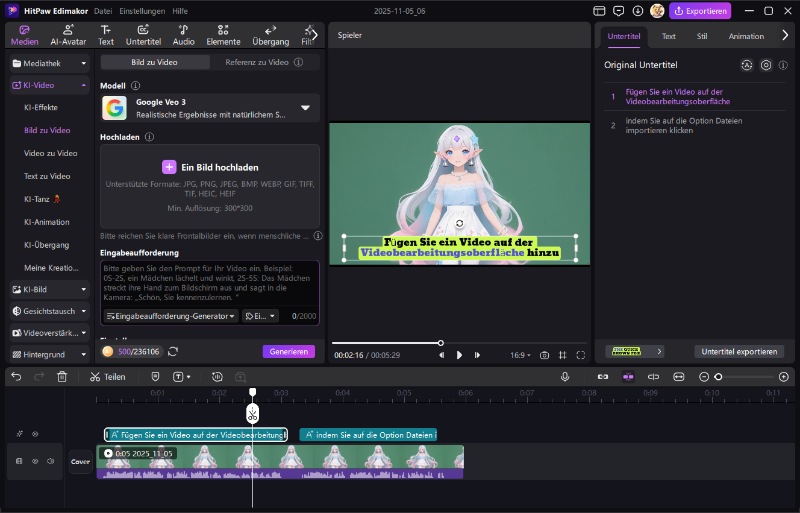Open the user profile avatar
Screen dimensions: 800x513
(657, 11)
